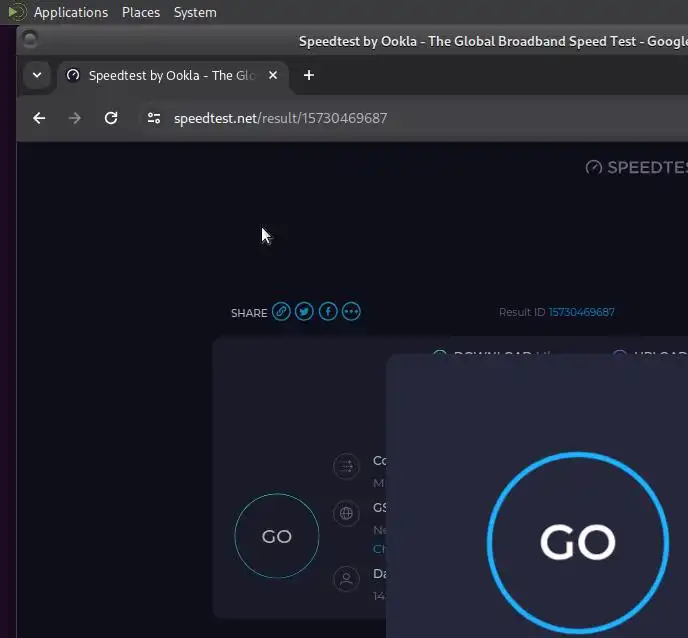Open Result ID 15730469687 link
Image resolution: width=688 pixels, height=638 pixels.
[x=581, y=312]
